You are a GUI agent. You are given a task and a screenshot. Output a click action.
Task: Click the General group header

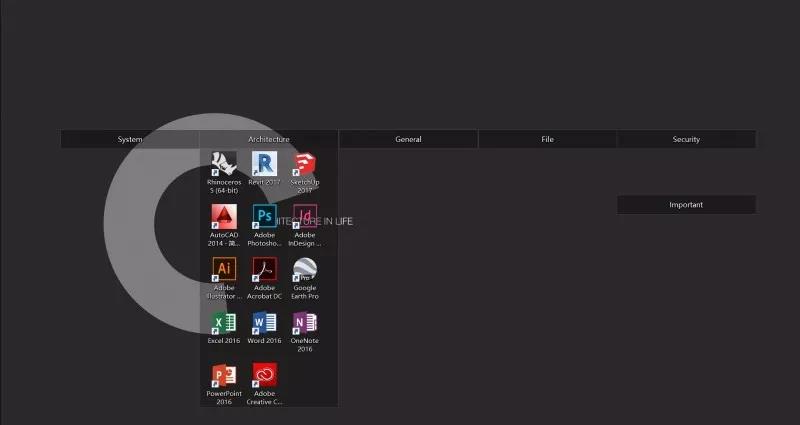(408, 139)
